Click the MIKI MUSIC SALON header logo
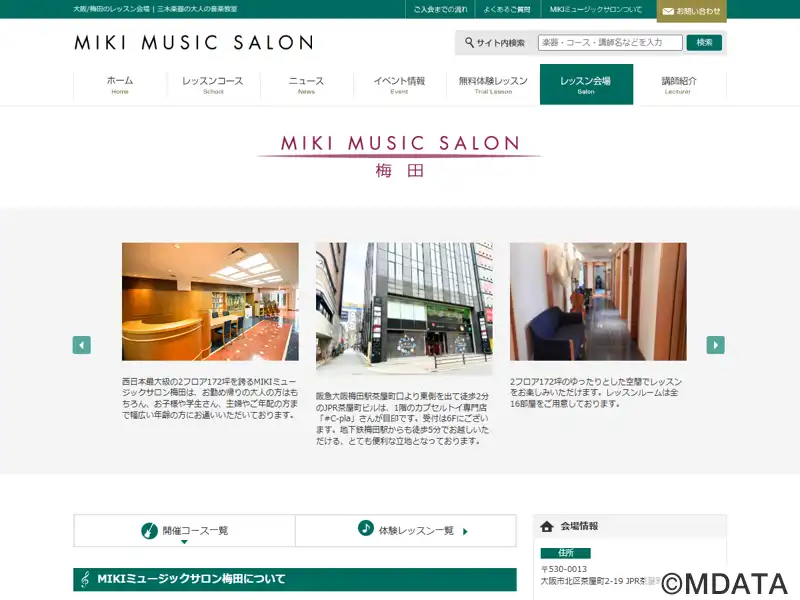This screenshot has height=600, width=800. [x=193, y=43]
